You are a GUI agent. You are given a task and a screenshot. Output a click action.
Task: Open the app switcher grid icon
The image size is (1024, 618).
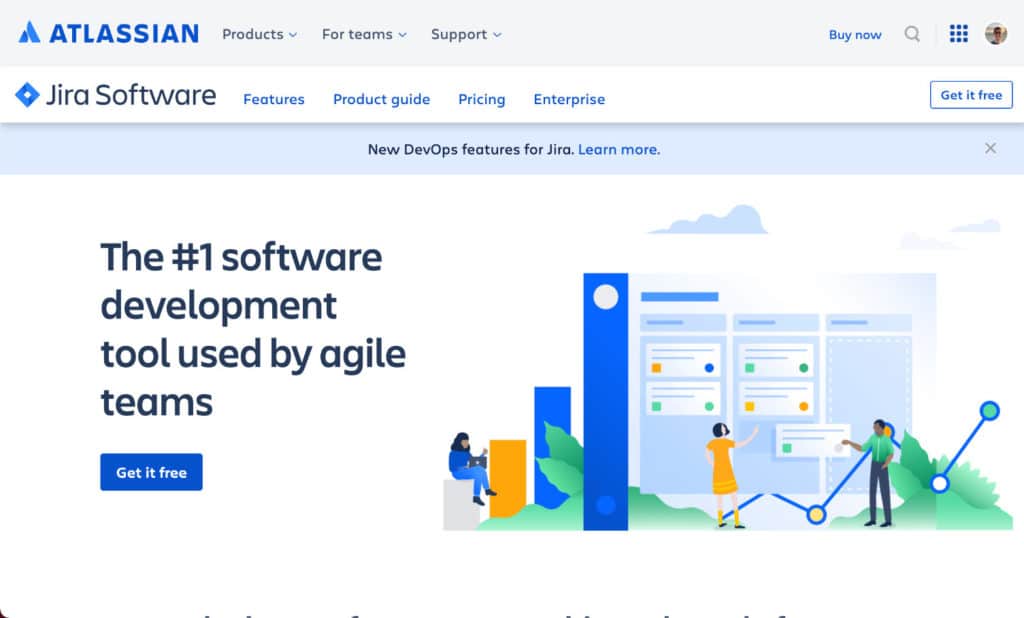tap(958, 34)
